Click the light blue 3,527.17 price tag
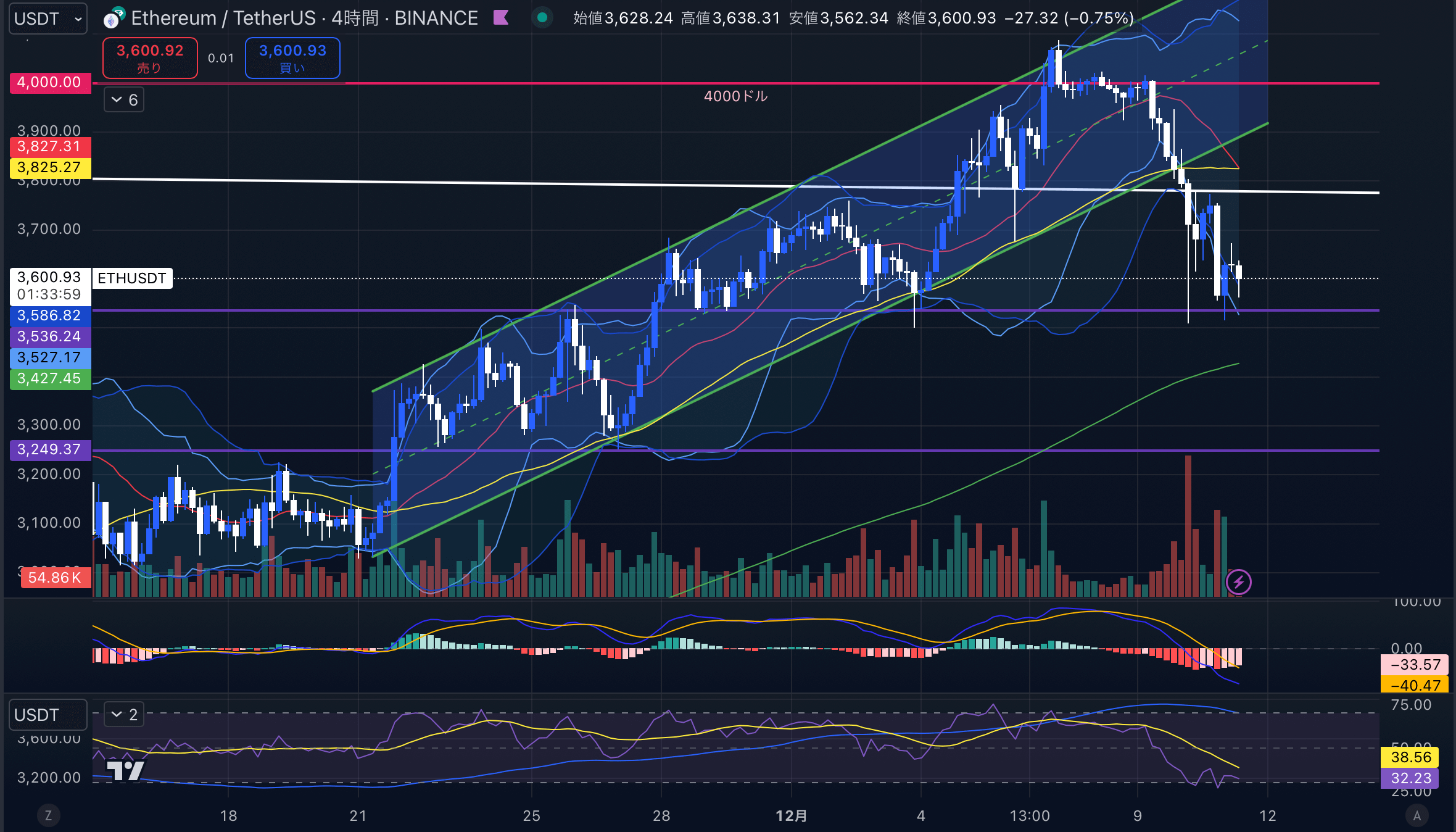The image size is (1456, 832). 50,358
